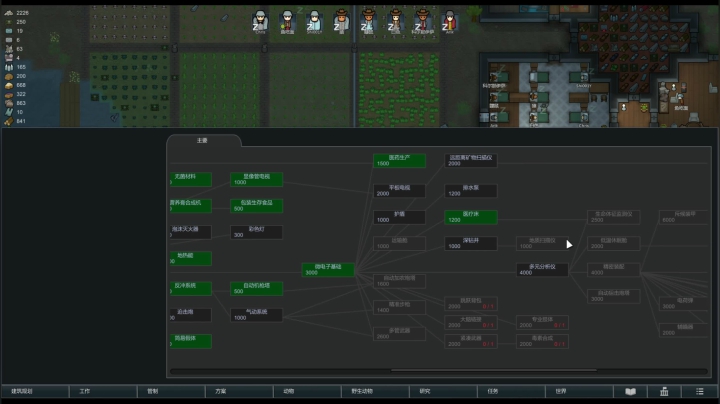
Task: Click resource icon next to count 863
Action: tap(9, 103)
